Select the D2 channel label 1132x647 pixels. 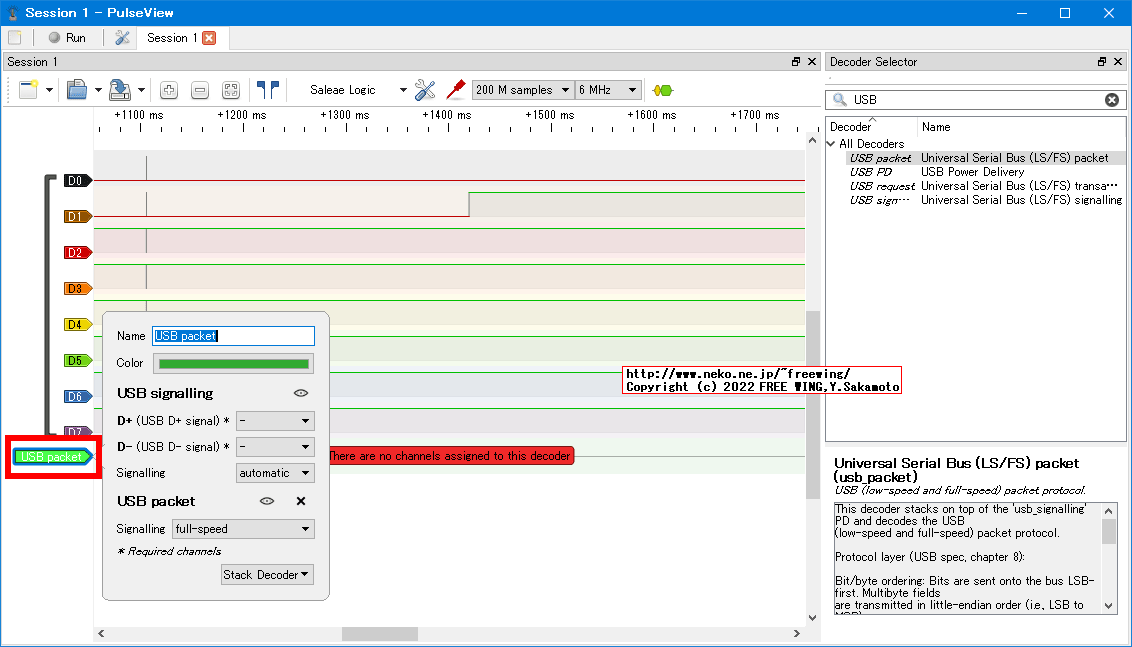(77, 252)
